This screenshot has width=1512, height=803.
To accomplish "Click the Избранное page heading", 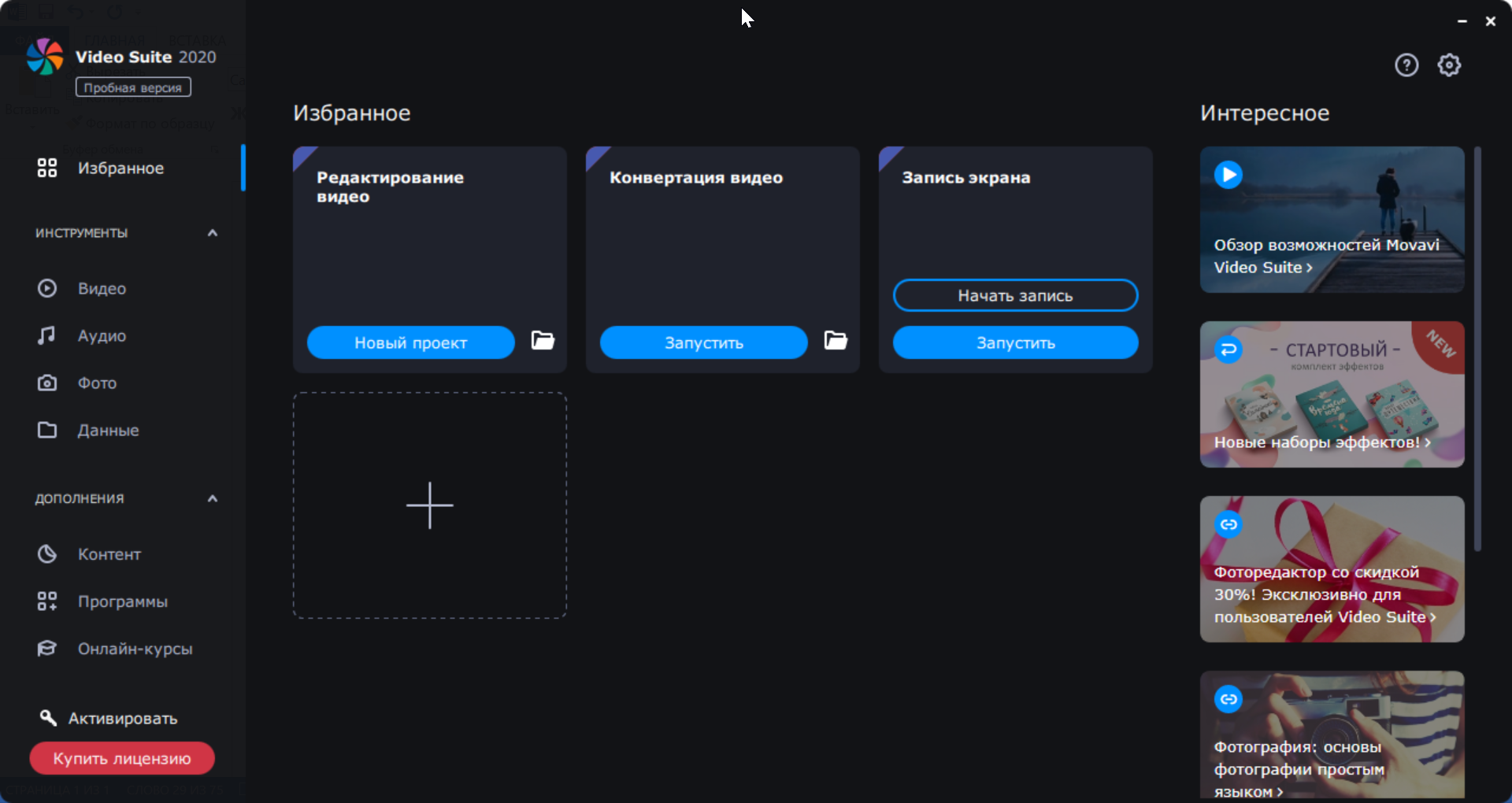I will [352, 113].
